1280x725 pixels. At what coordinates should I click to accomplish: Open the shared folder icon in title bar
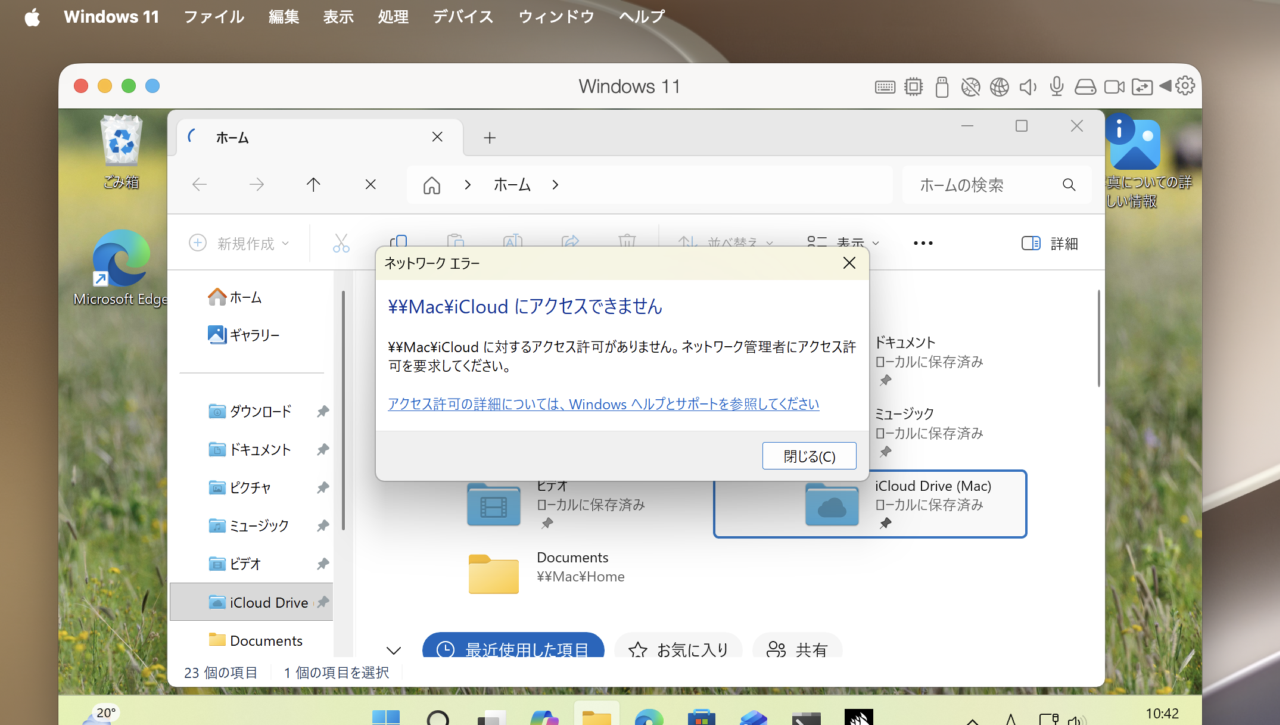pos(1142,87)
